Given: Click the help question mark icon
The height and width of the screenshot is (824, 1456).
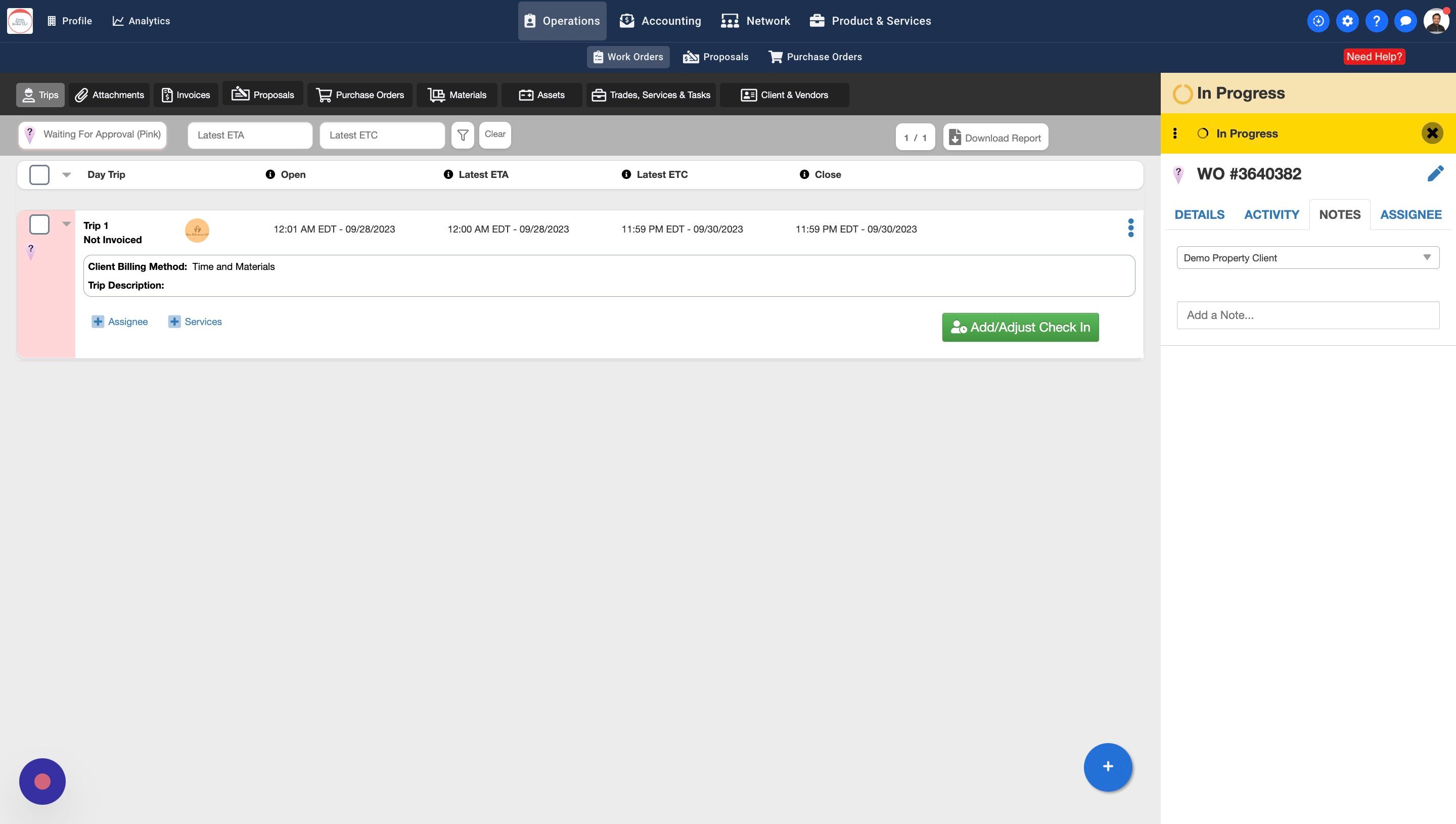Looking at the screenshot, I should click(x=1376, y=21).
